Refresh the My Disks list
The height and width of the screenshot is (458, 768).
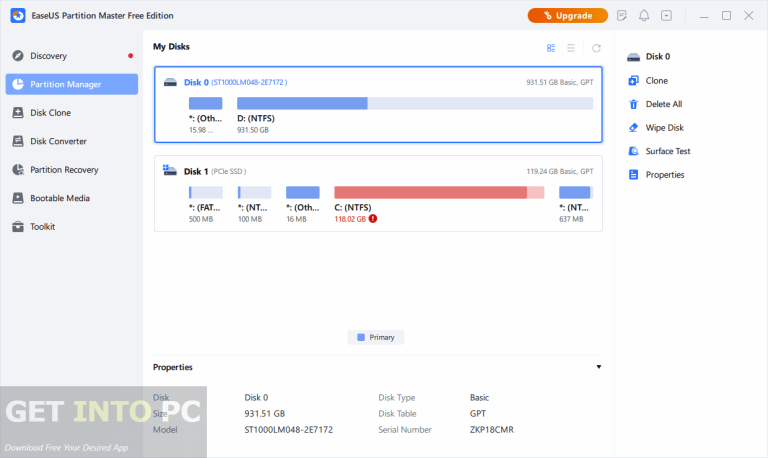[x=596, y=48]
